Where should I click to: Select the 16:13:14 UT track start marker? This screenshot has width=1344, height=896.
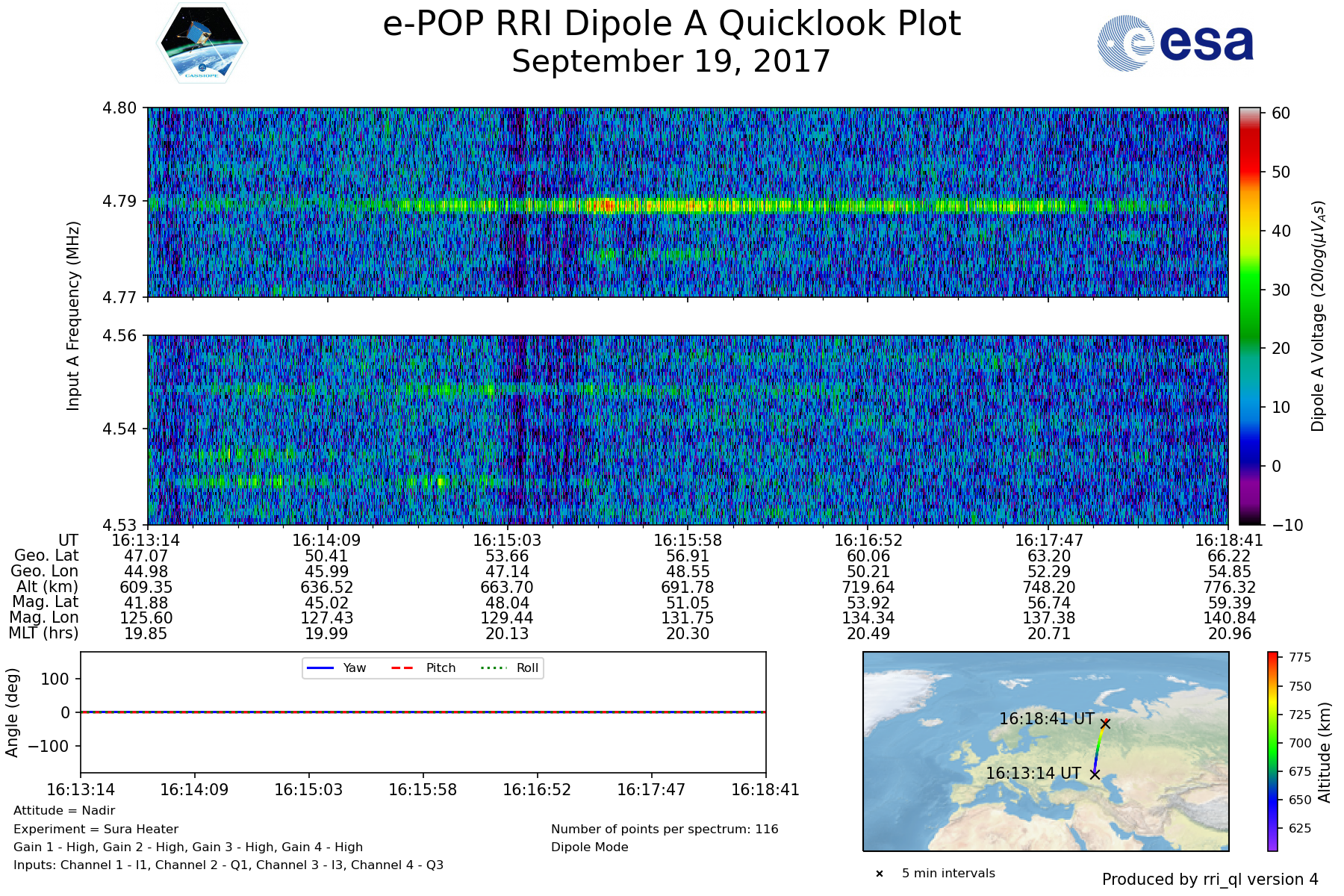[x=1095, y=774]
